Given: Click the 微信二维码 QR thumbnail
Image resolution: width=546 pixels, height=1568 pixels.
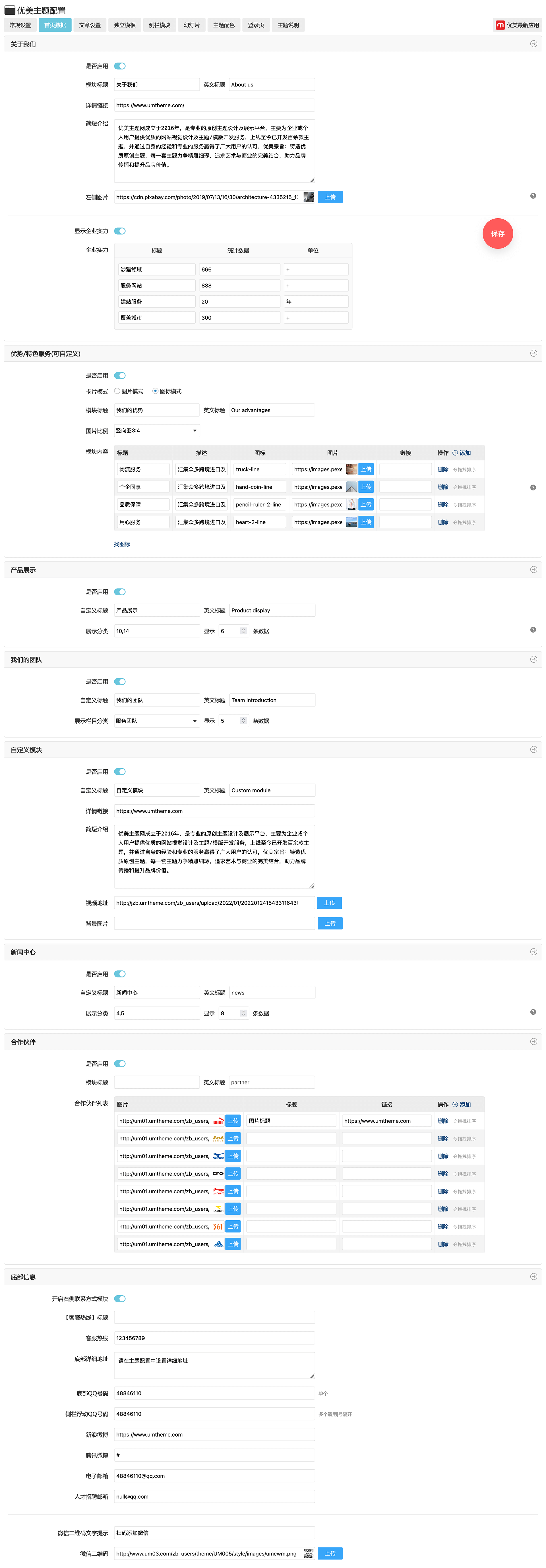Looking at the screenshot, I should tap(309, 1553).
